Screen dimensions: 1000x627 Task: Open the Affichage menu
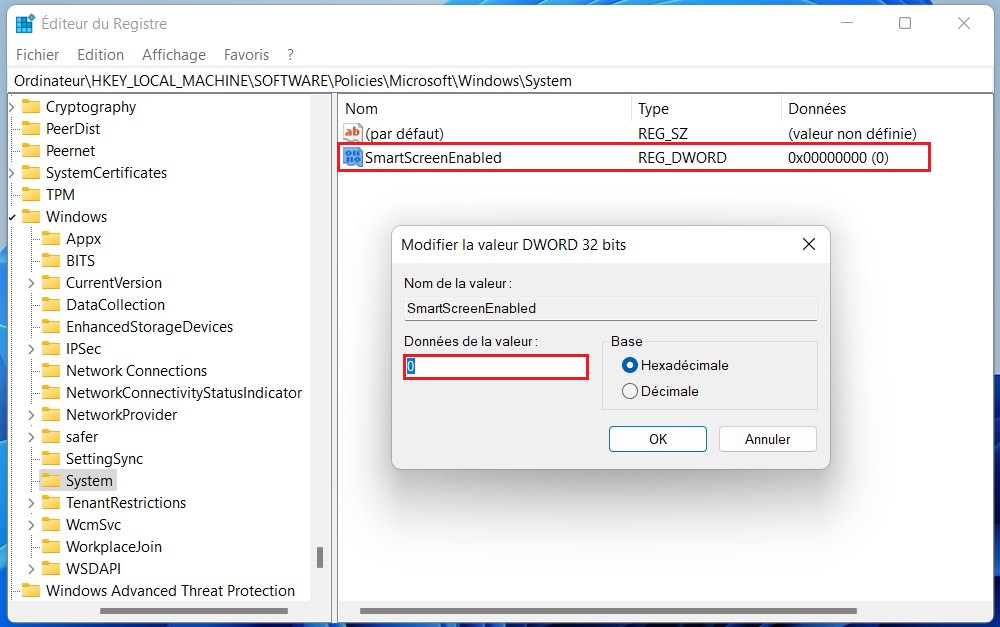(x=174, y=55)
